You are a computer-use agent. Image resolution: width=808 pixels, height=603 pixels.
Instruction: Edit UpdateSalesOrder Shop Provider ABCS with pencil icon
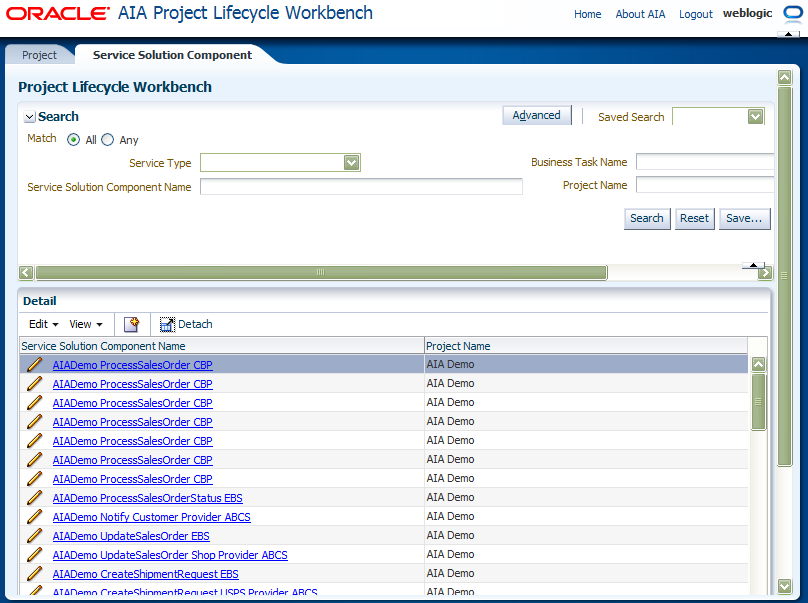[x=35, y=555]
